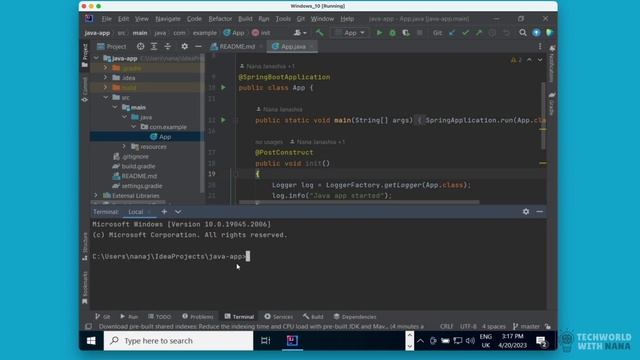Open the File menu

[106, 19]
